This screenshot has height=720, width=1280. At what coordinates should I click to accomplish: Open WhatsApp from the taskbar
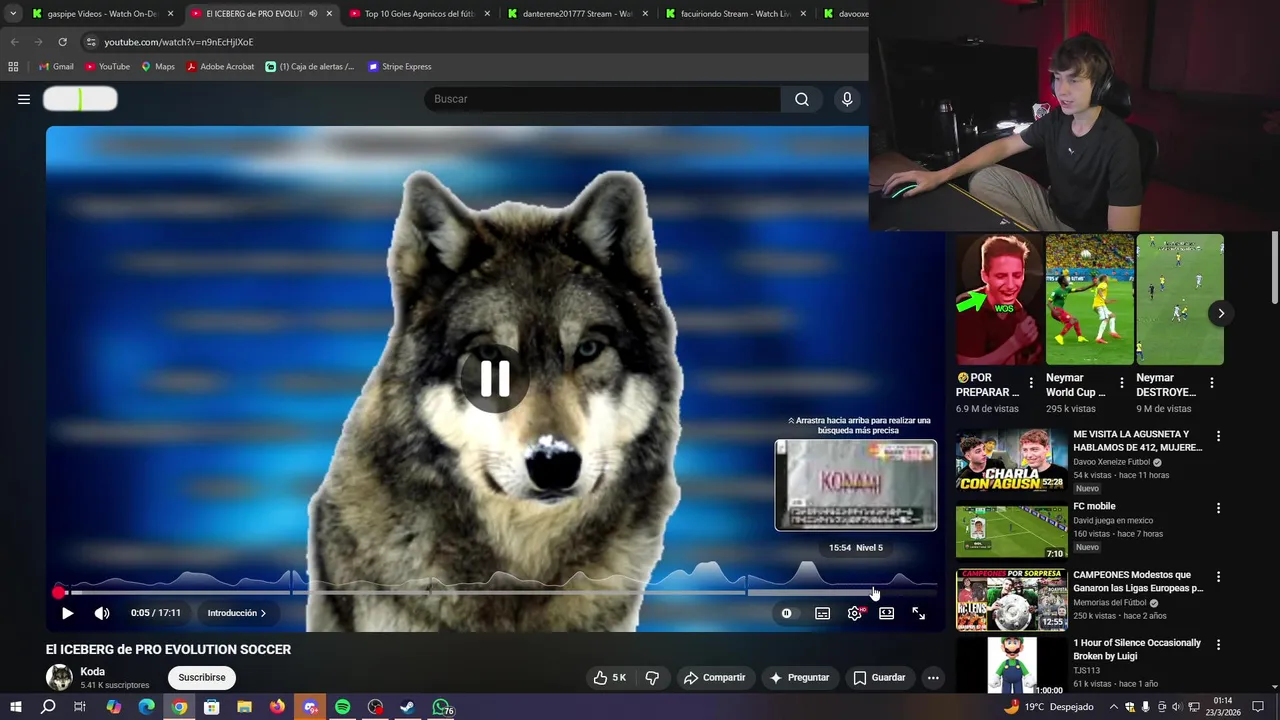tap(441, 707)
